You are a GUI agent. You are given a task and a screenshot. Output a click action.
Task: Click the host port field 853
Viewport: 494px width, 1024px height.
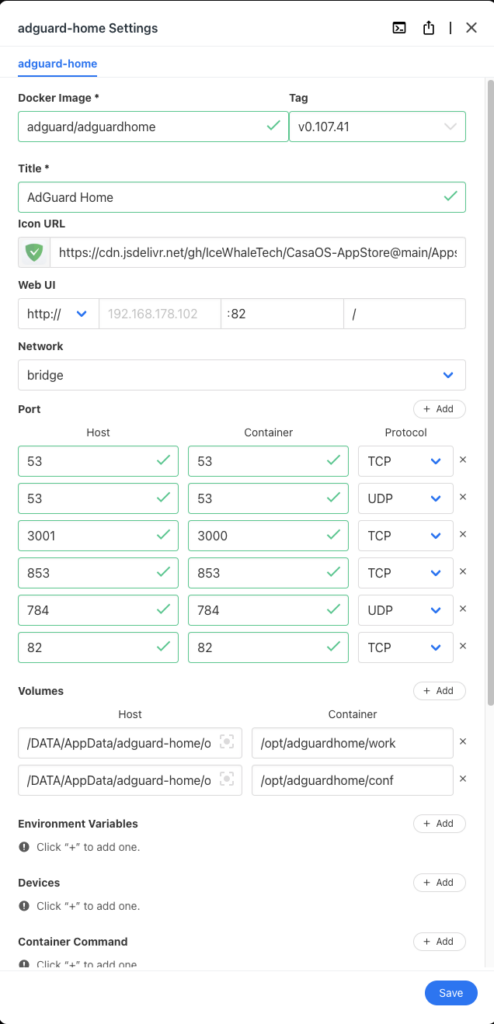98,573
